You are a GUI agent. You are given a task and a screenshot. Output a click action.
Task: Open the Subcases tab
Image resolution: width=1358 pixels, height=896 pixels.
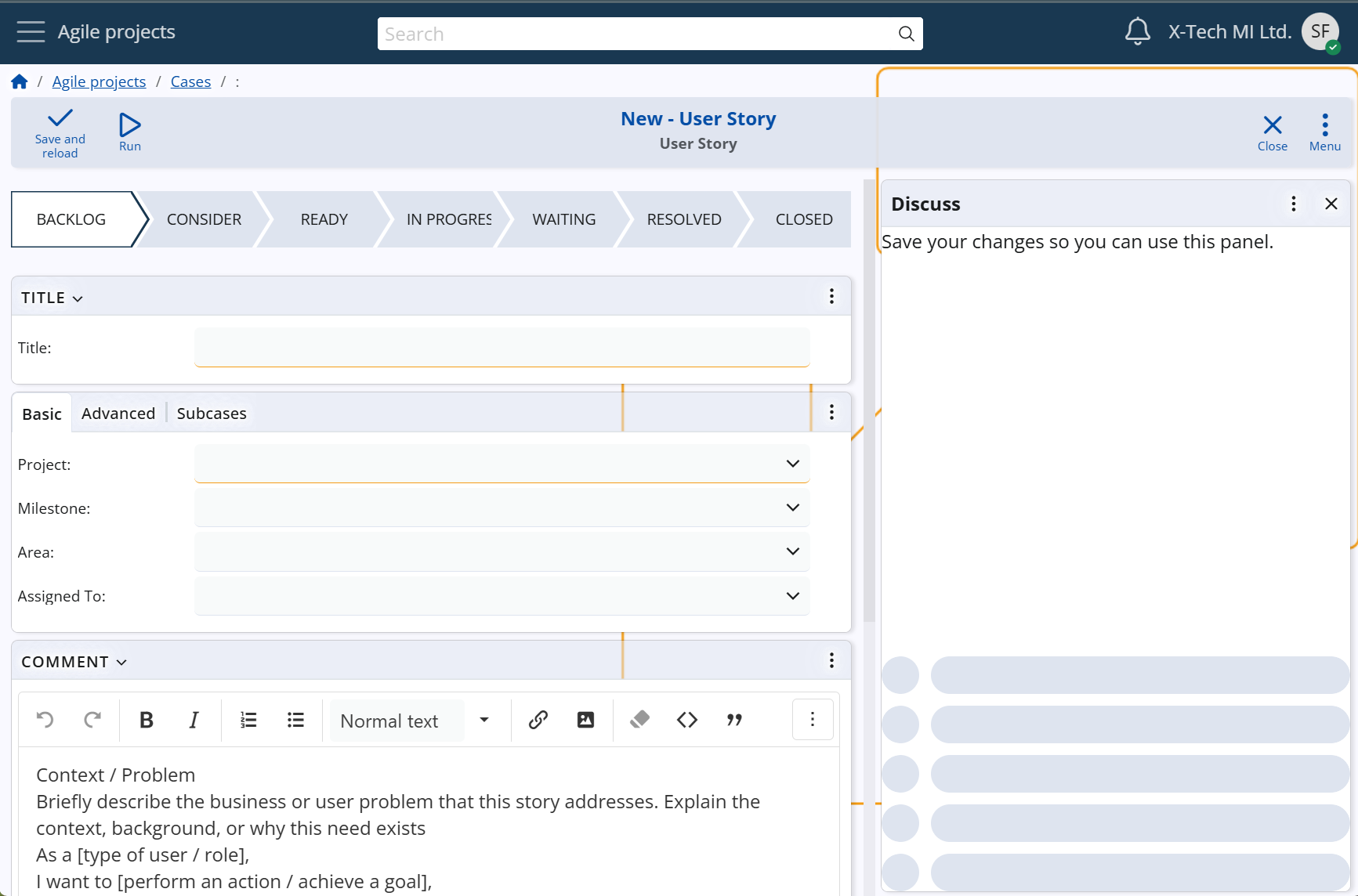pyautogui.click(x=212, y=414)
